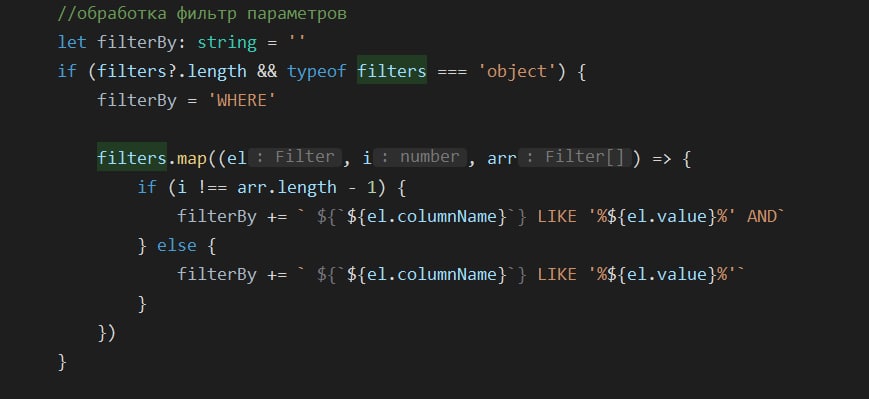Click the '!==' operator

(x=212, y=187)
